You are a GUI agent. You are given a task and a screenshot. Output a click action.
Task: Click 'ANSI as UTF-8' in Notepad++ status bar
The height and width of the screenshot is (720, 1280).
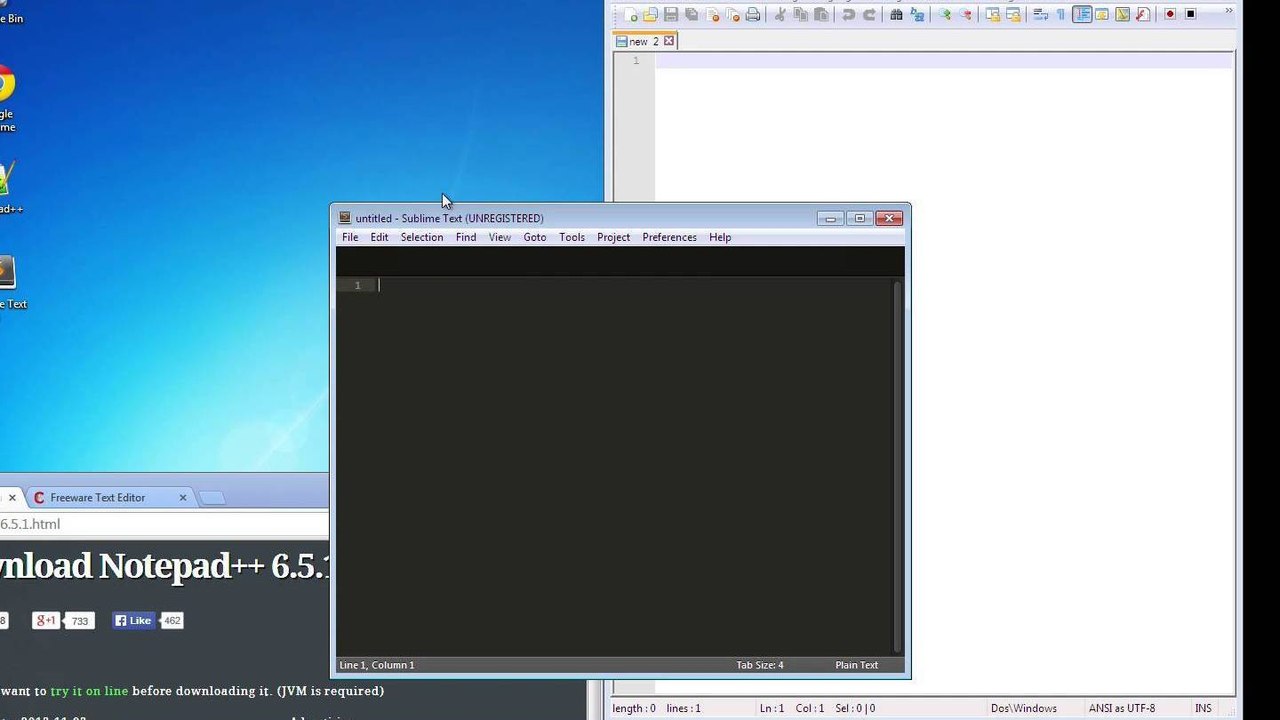pyautogui.click(x=1122, y=708)
